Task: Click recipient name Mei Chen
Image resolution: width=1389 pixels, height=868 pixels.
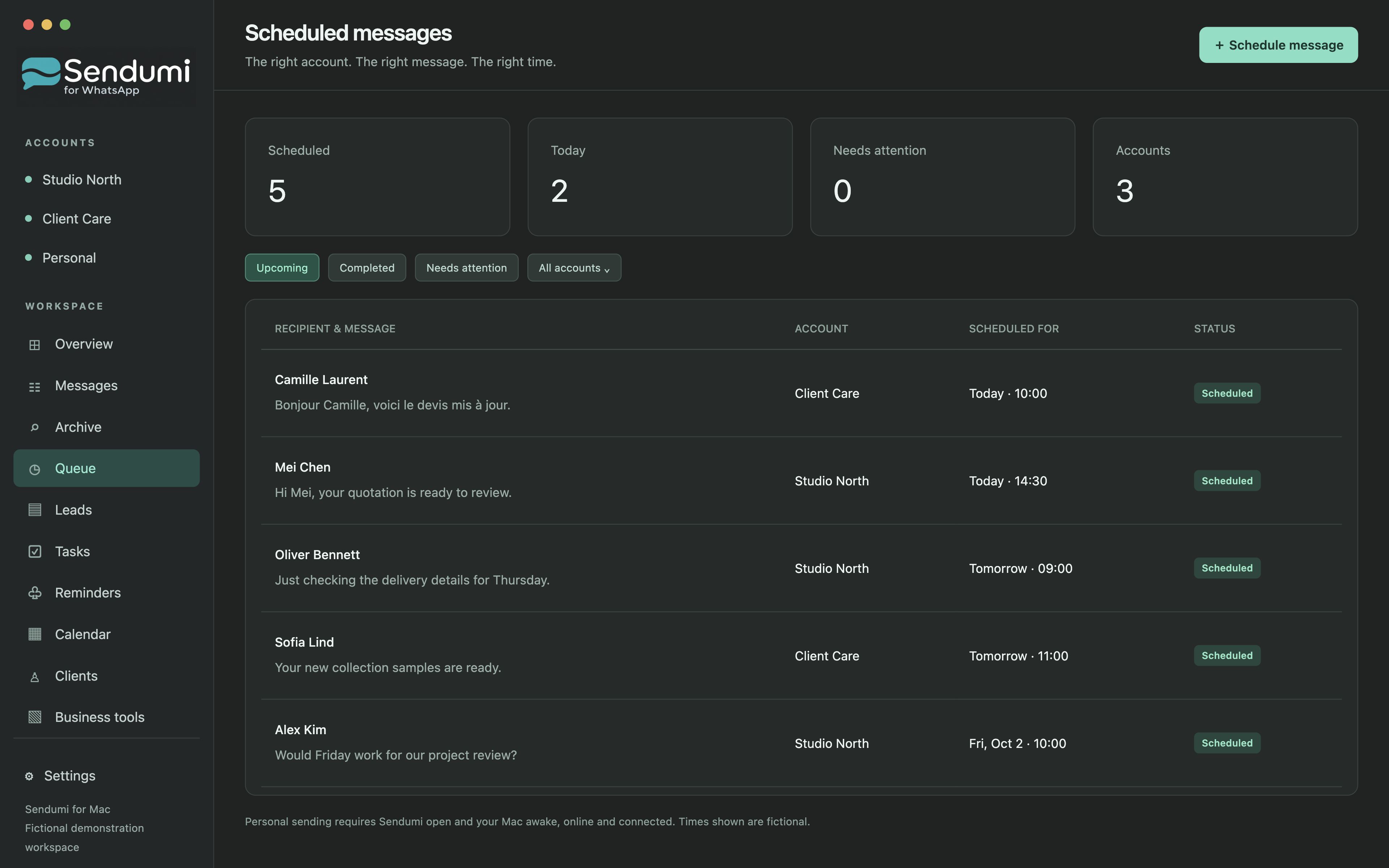Action: 302,467
